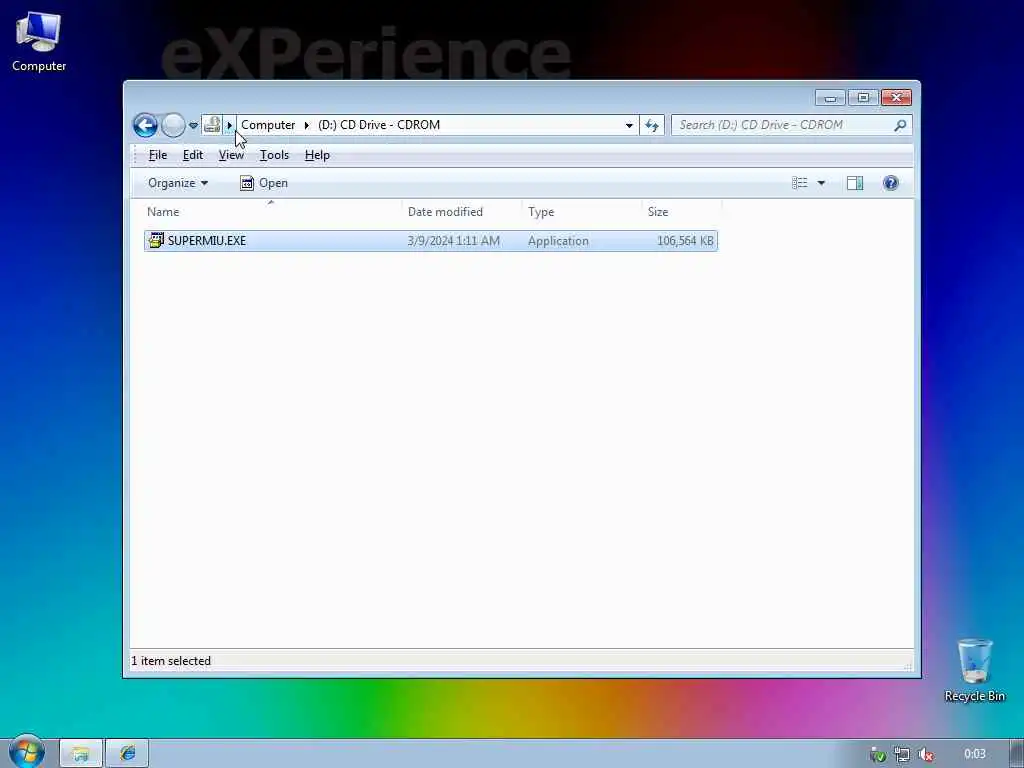
Task: Click Open in the command bar
Action: pos(264,183)
